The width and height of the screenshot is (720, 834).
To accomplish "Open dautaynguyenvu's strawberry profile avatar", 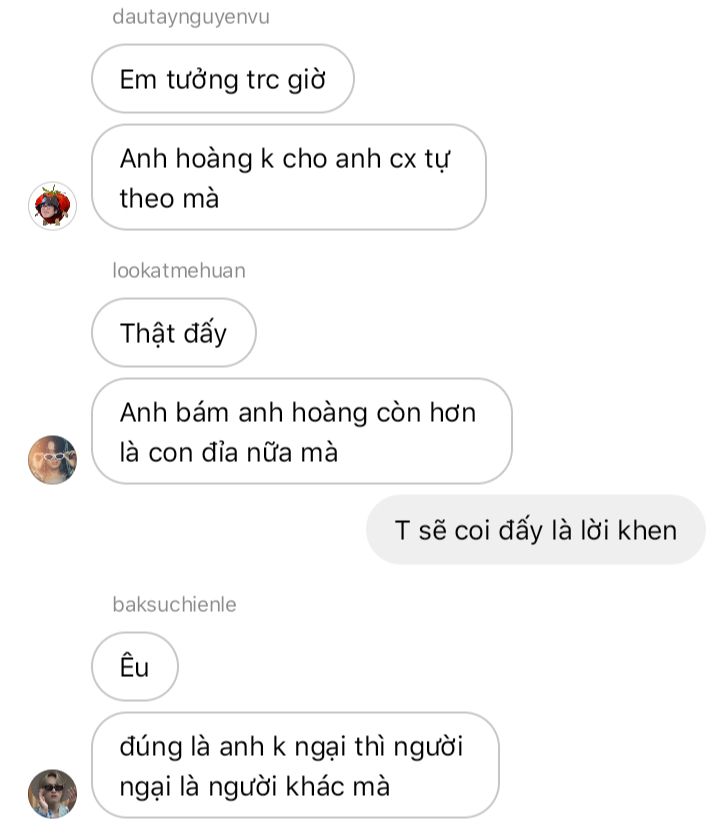I will [x=52, y=206].
